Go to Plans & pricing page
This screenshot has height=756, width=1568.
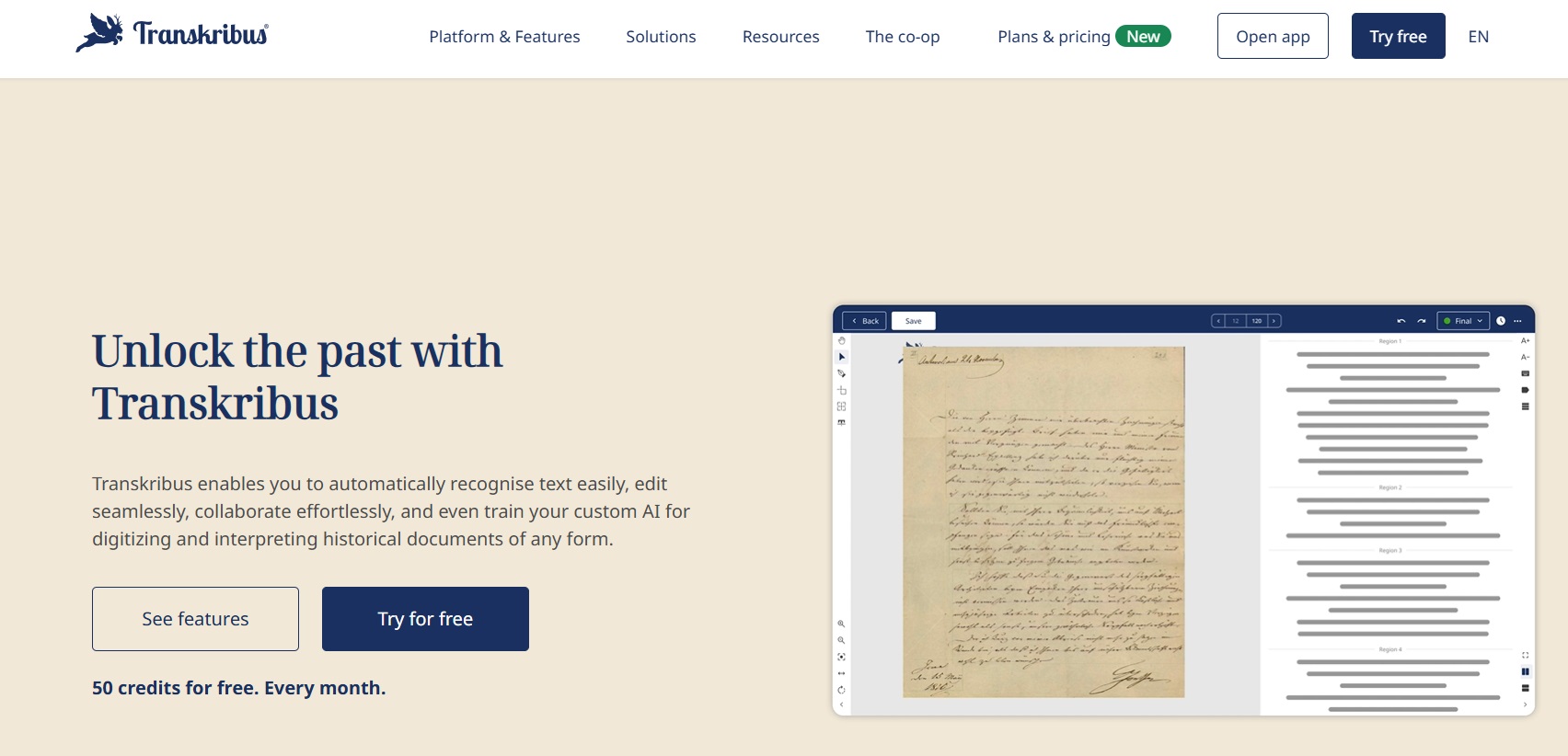(1054, 37)
